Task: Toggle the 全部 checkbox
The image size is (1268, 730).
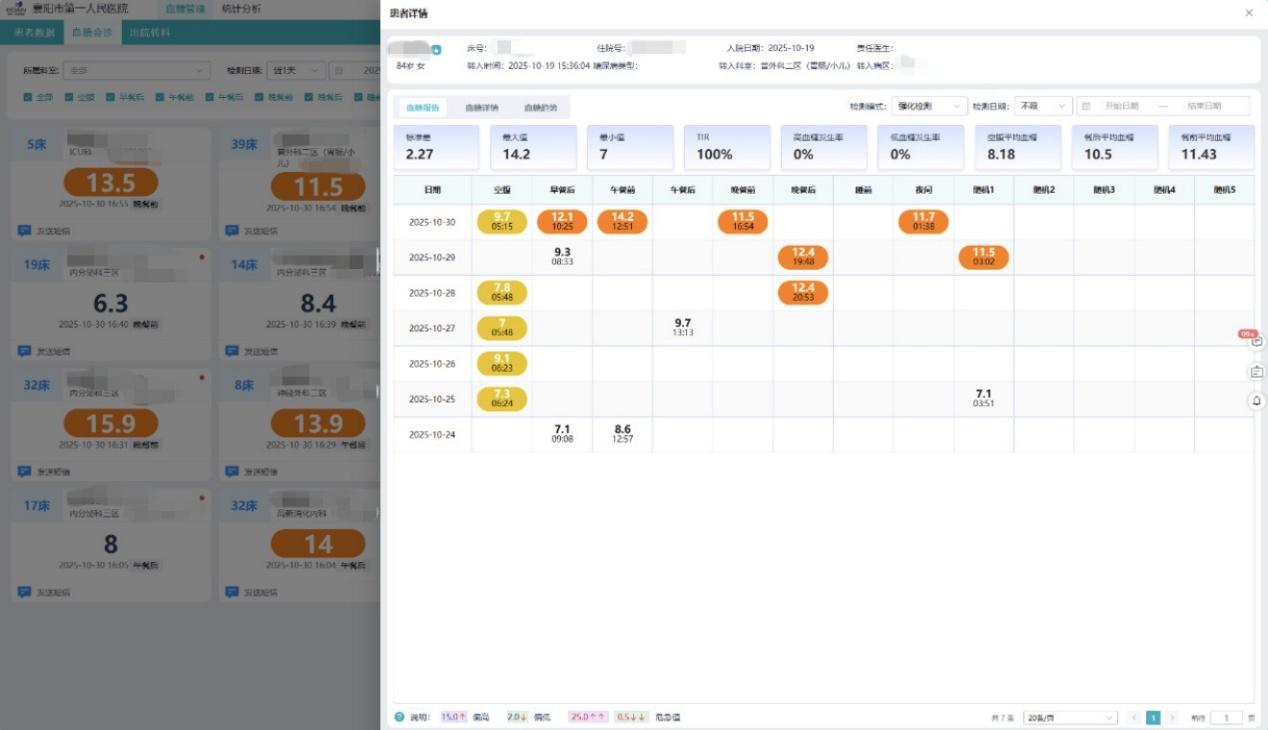Action: click(x=28, y=97)
